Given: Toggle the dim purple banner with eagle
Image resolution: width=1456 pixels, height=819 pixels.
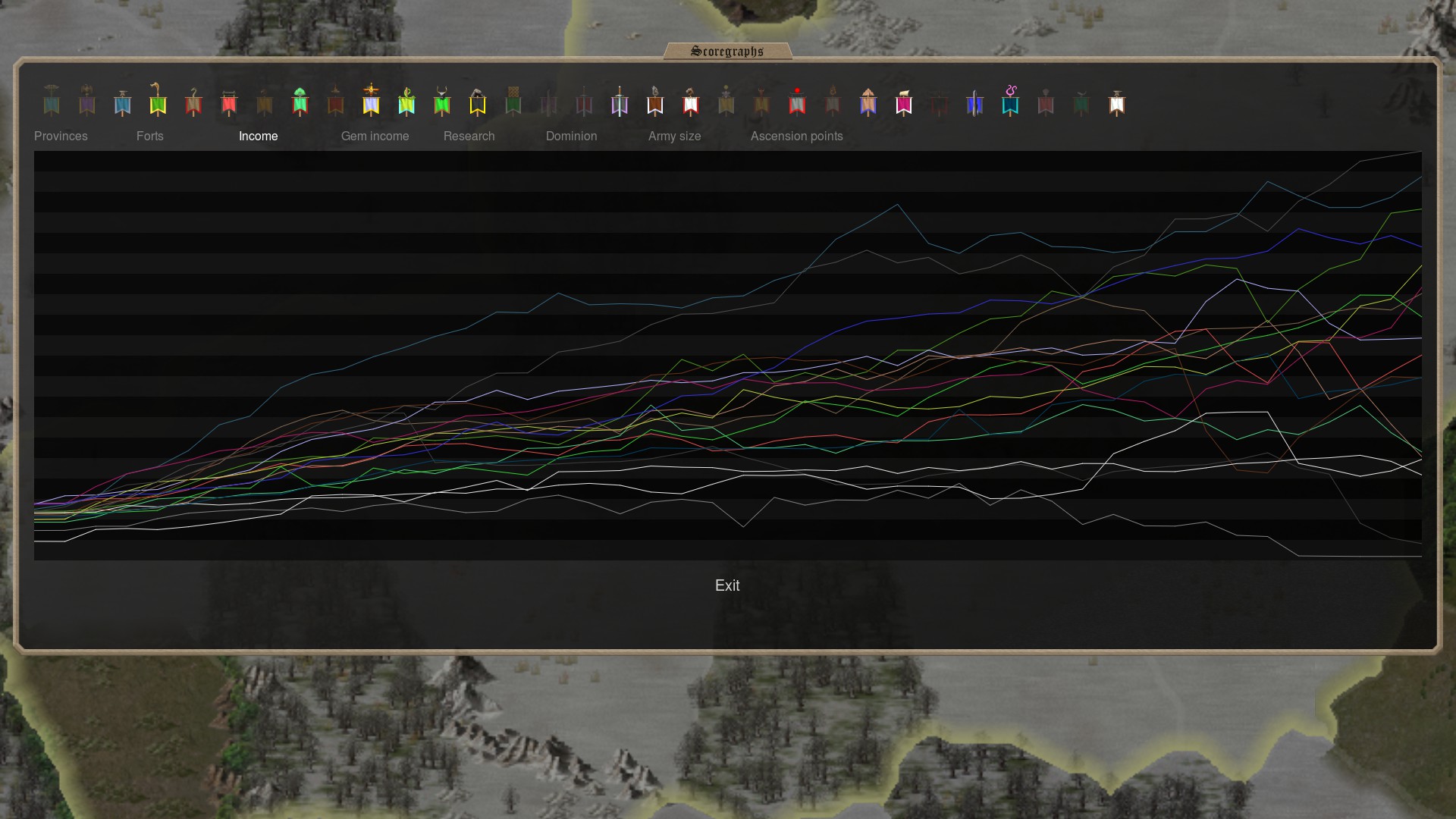Looking at the screenshot, I should (87, 100).
